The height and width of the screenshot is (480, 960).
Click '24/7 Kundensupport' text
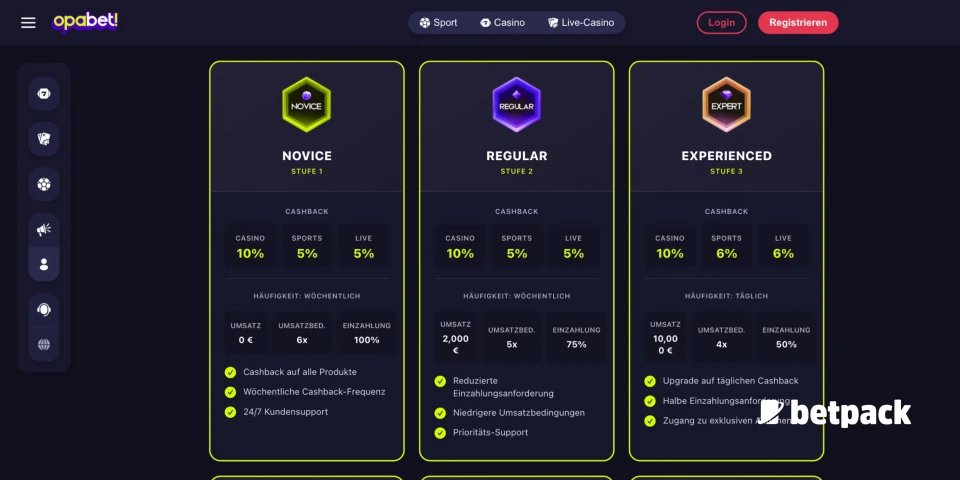[x=286, y=412]
